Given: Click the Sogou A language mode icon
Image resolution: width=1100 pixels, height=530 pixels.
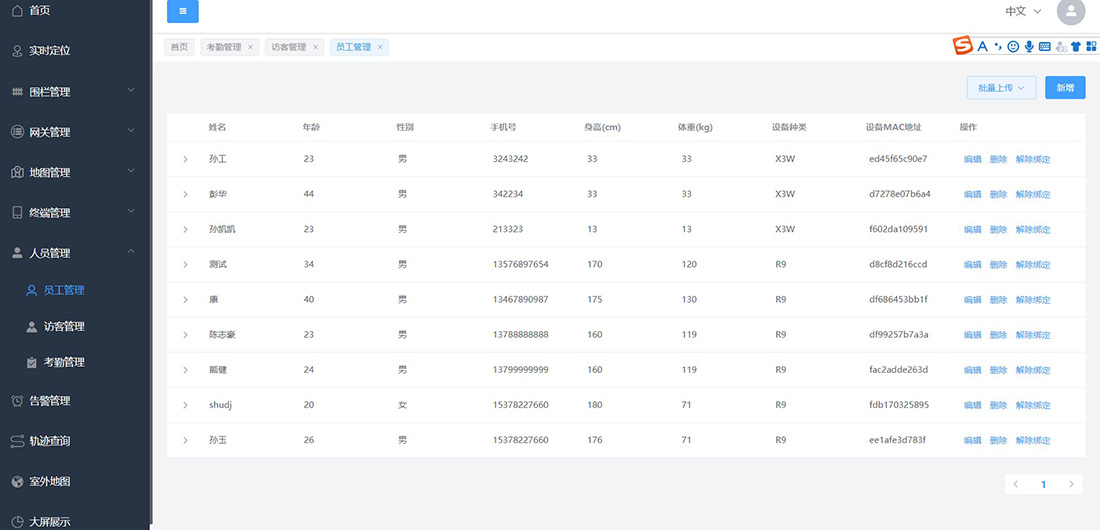Looking at the screenshot, I should click(982, 46).
